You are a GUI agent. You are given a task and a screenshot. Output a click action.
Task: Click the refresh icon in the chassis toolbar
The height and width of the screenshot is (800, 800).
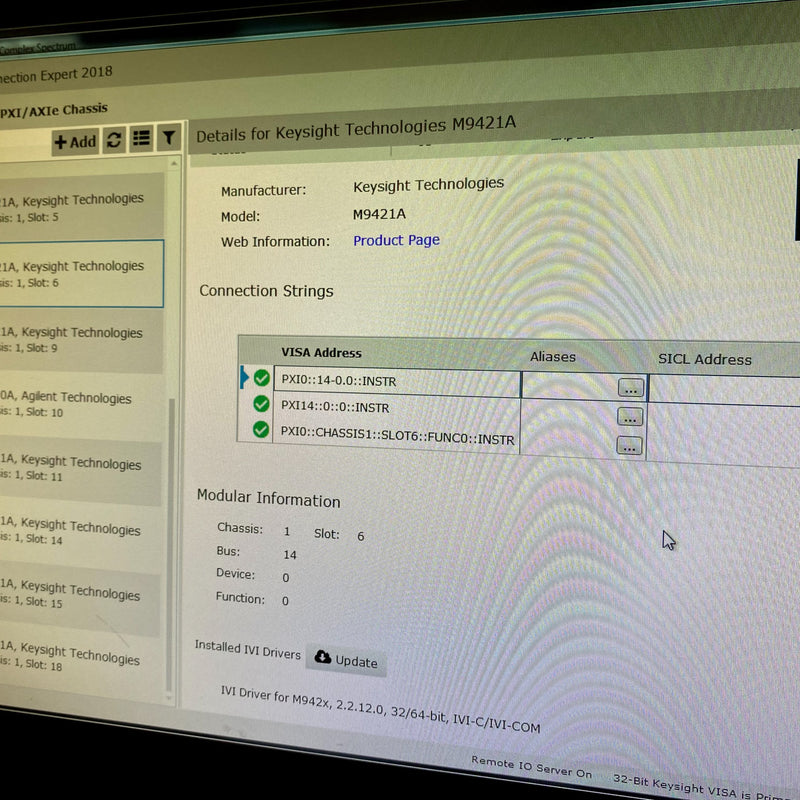[x=114, y=140]
